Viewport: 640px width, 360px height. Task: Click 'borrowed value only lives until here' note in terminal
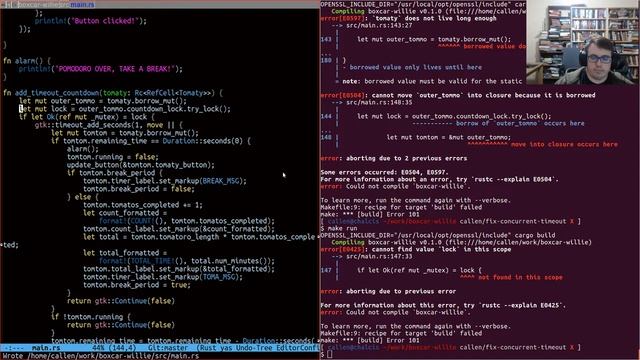[416, 67]
